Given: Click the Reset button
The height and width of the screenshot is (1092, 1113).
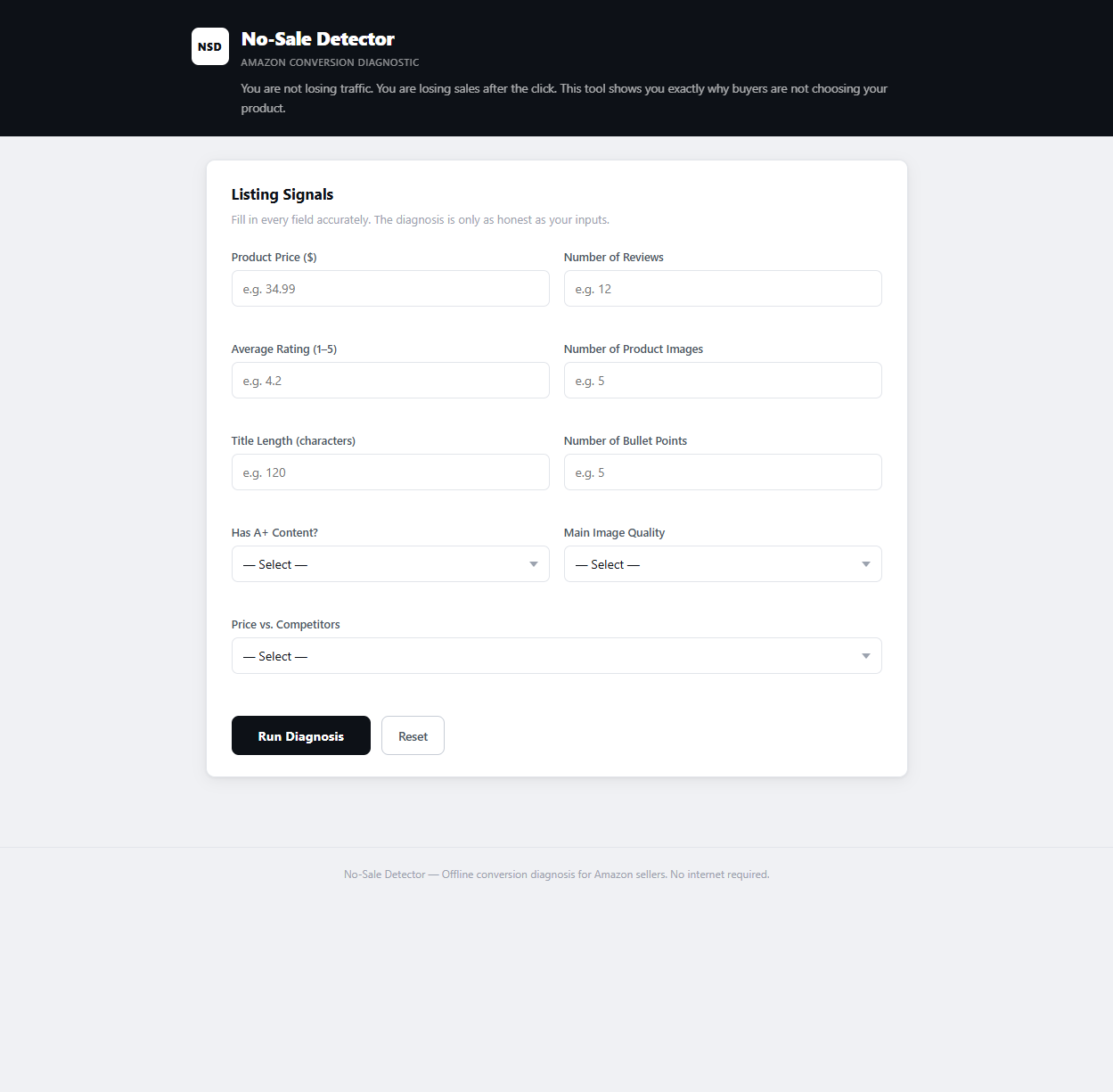Looking at the screenshot, I should pyautogui.click(x=412, y=735).
